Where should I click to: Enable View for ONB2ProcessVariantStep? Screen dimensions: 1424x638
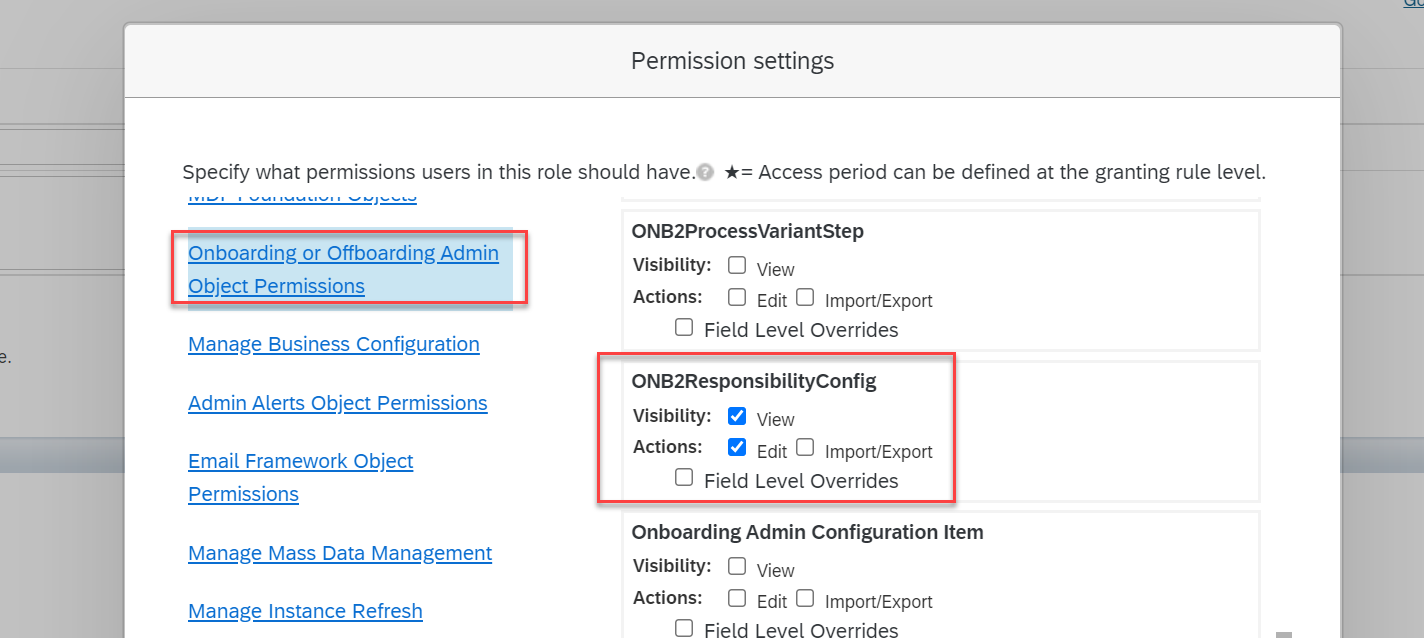tap(737, 265)
